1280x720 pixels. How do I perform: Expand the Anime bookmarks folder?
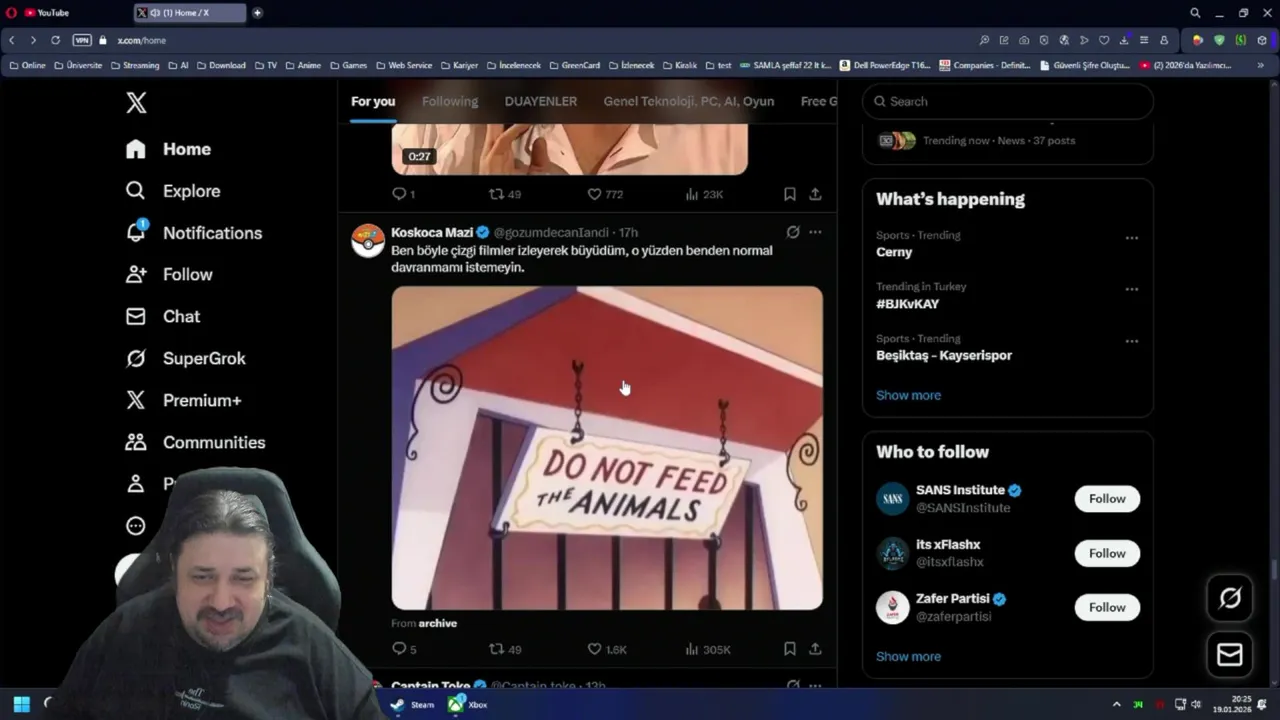coord(303,65)
